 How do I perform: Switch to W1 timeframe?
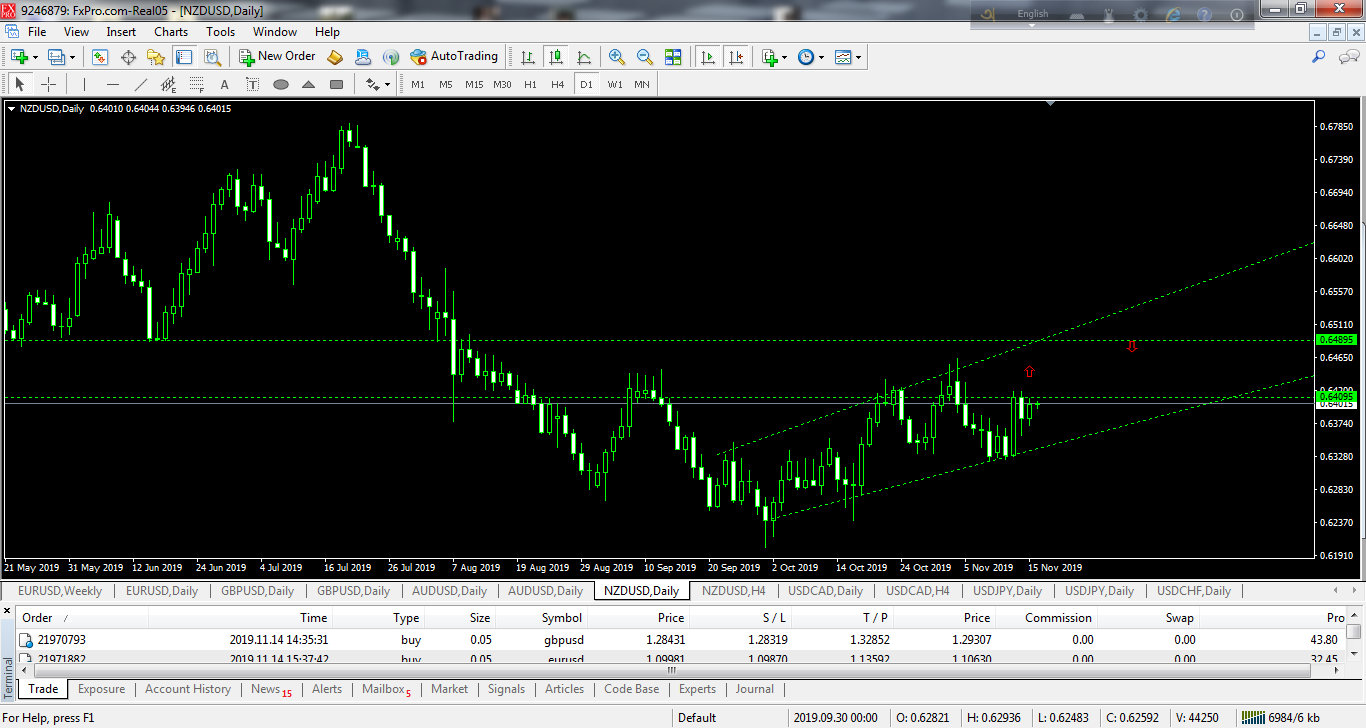click(614, 84)
